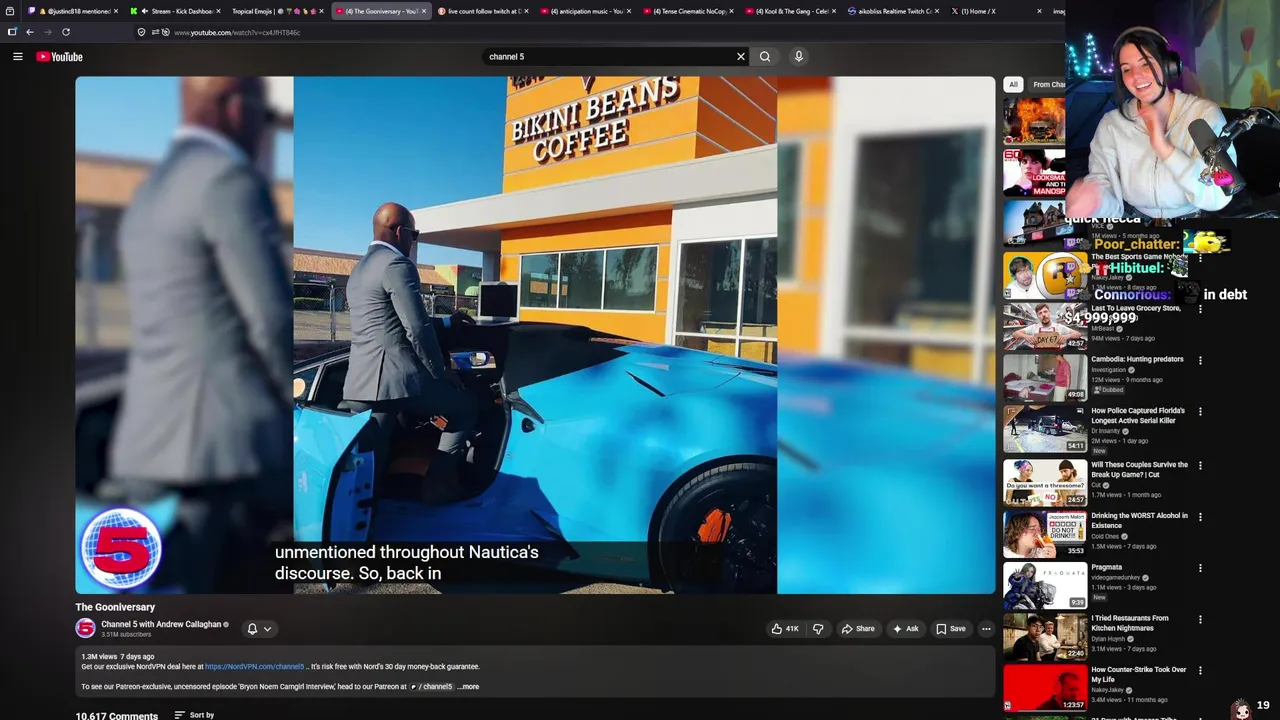Open the 'Drinking the WORST Alcohol' thumbnail
The height and width of the screenshot is (720, 1280).
tap(1045, 534)
